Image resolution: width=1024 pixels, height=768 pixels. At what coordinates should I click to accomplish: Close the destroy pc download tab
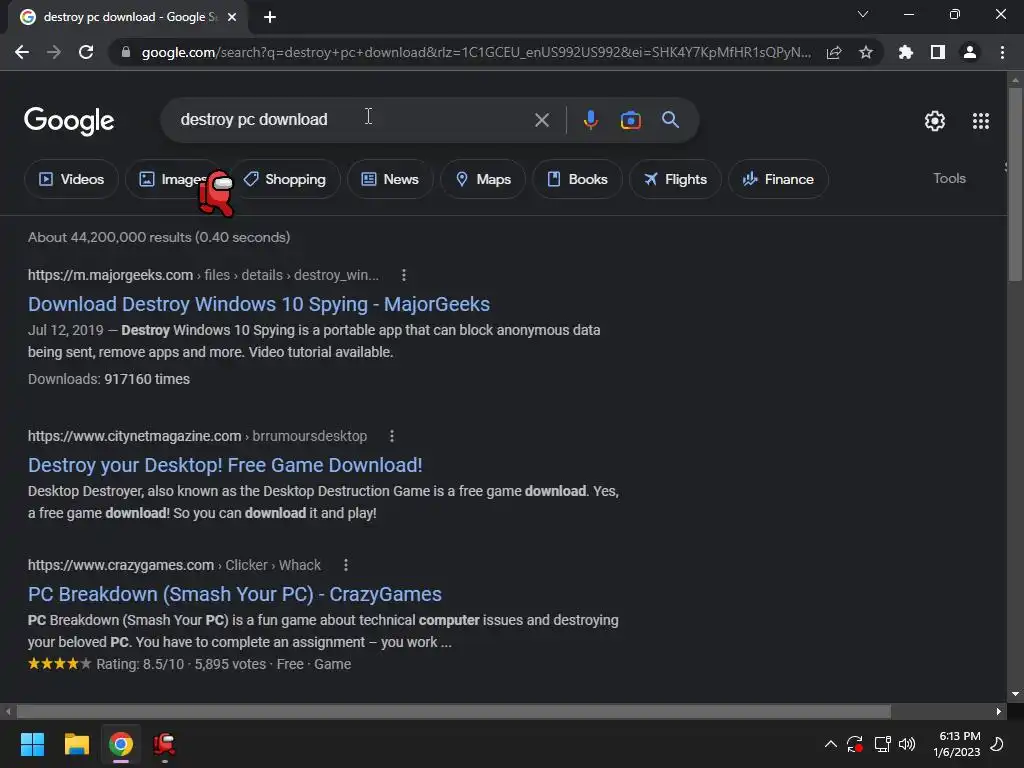coord(232,17)
